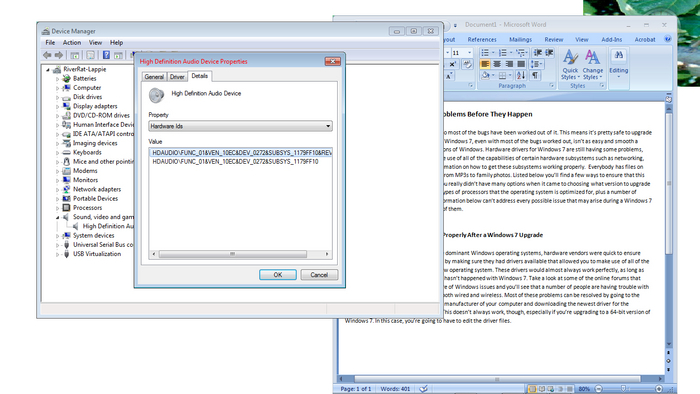This screenshot has width=700, height=394.
Task: Open the File menu in Device Manager
Action: click(50, 42)
